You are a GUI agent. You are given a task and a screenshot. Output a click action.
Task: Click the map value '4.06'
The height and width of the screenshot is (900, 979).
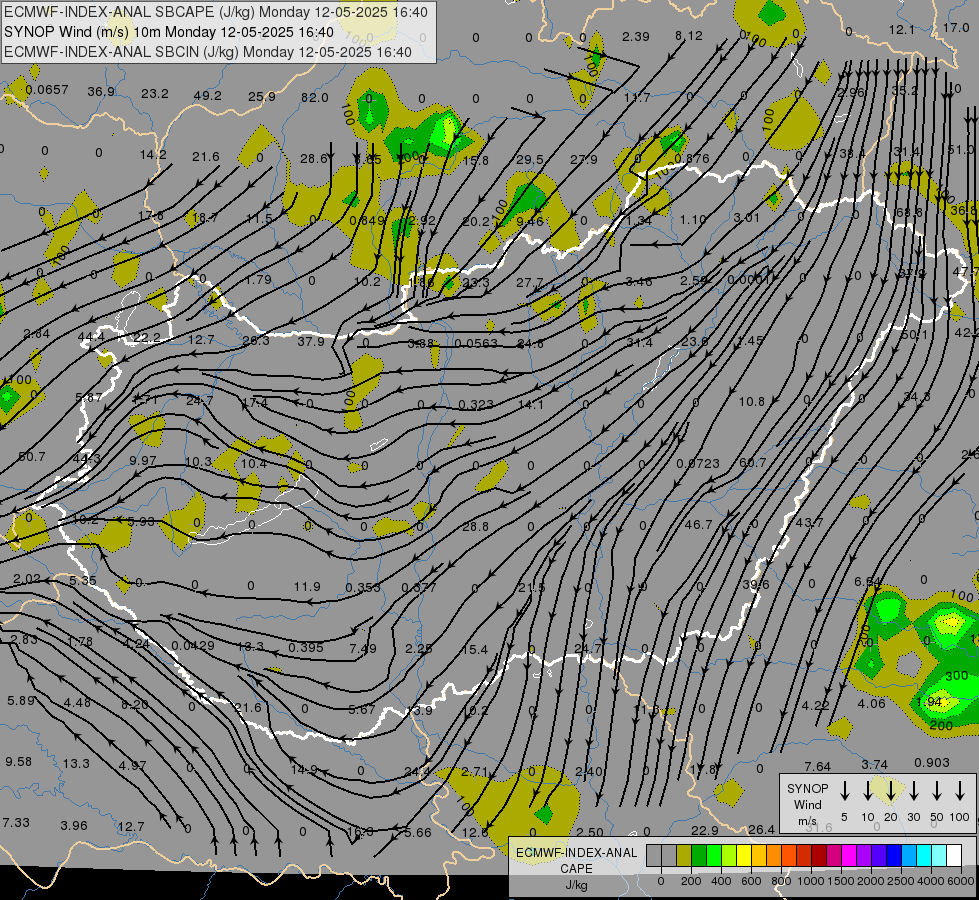coord(872,703)
